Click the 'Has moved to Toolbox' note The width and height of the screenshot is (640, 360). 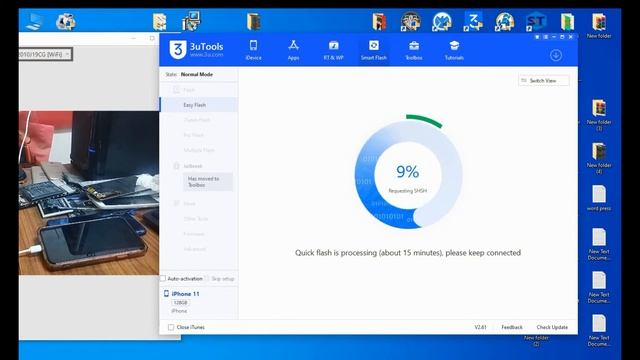208,182
